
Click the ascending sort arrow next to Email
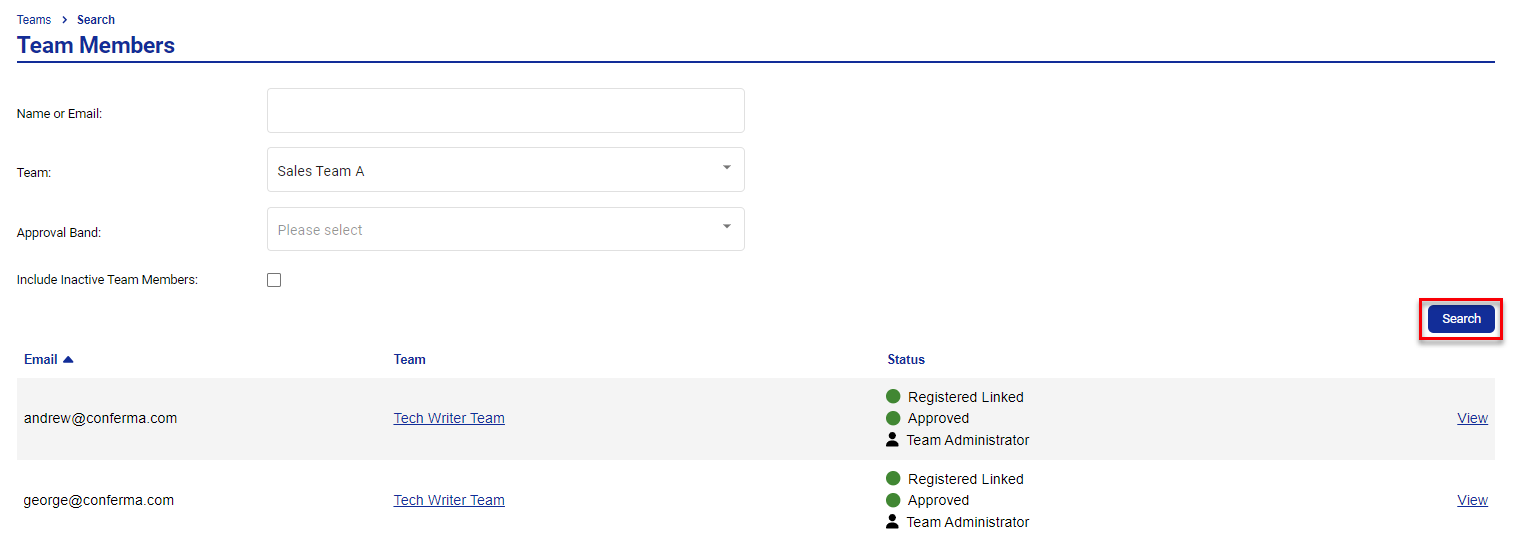[68, 359]
